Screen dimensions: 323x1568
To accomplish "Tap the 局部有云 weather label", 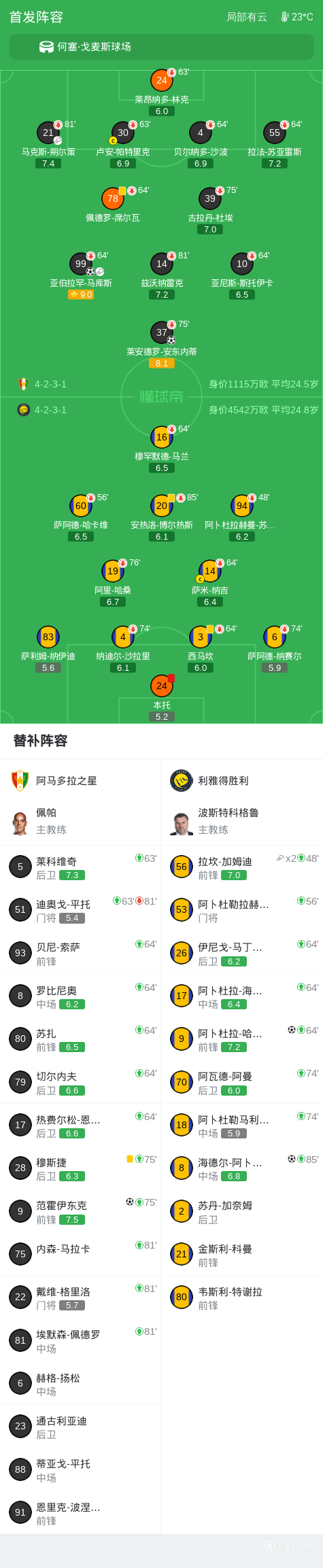I will click(247, 17).
